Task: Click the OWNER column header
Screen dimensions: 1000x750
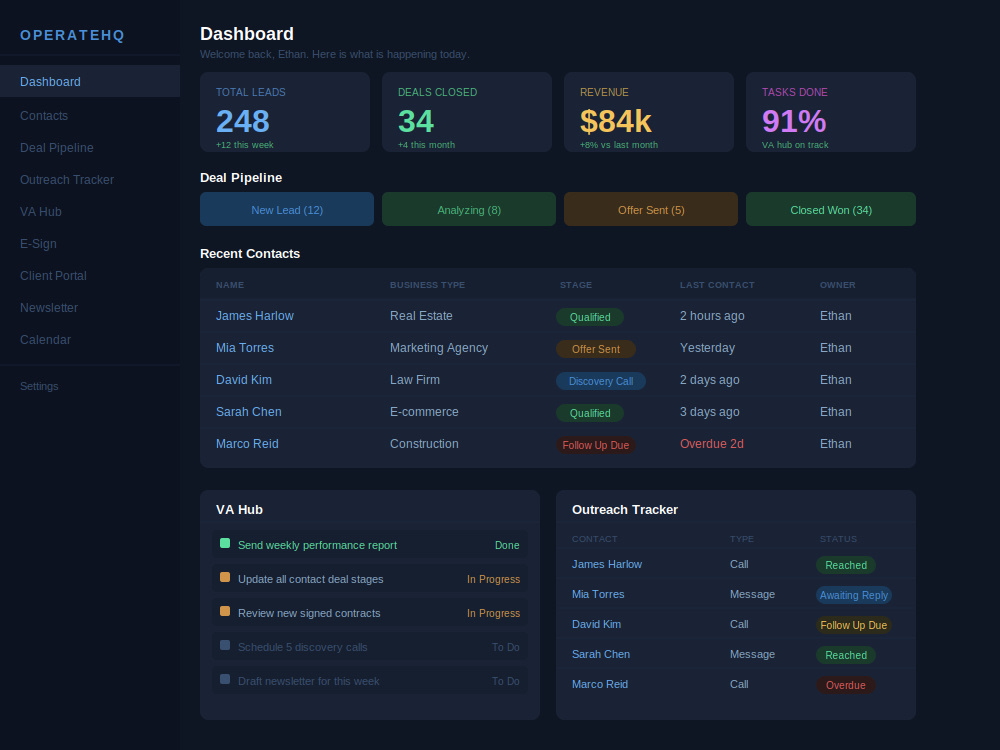Action: (837, 284)
